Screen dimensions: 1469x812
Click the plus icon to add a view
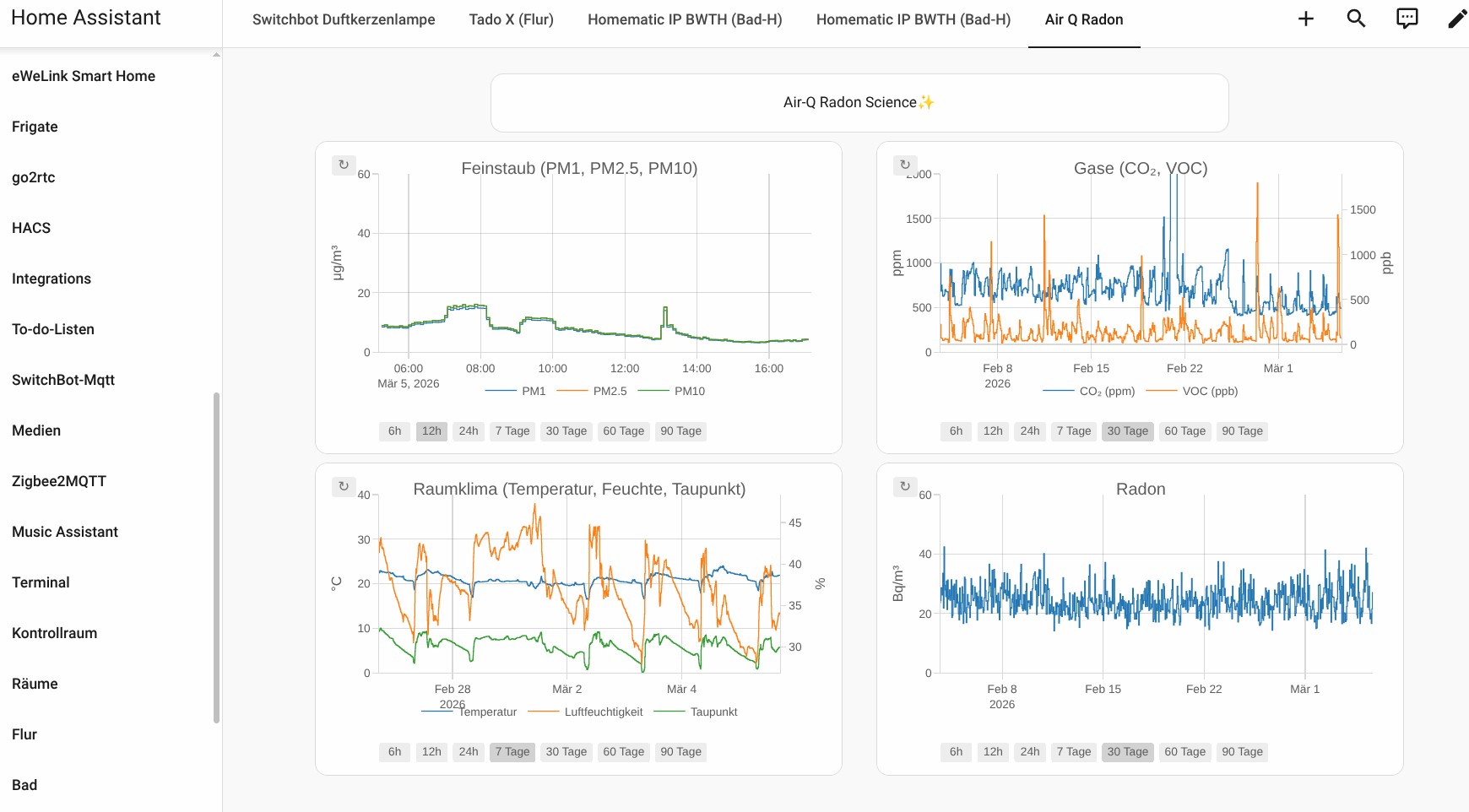[x=1305, y=19]
